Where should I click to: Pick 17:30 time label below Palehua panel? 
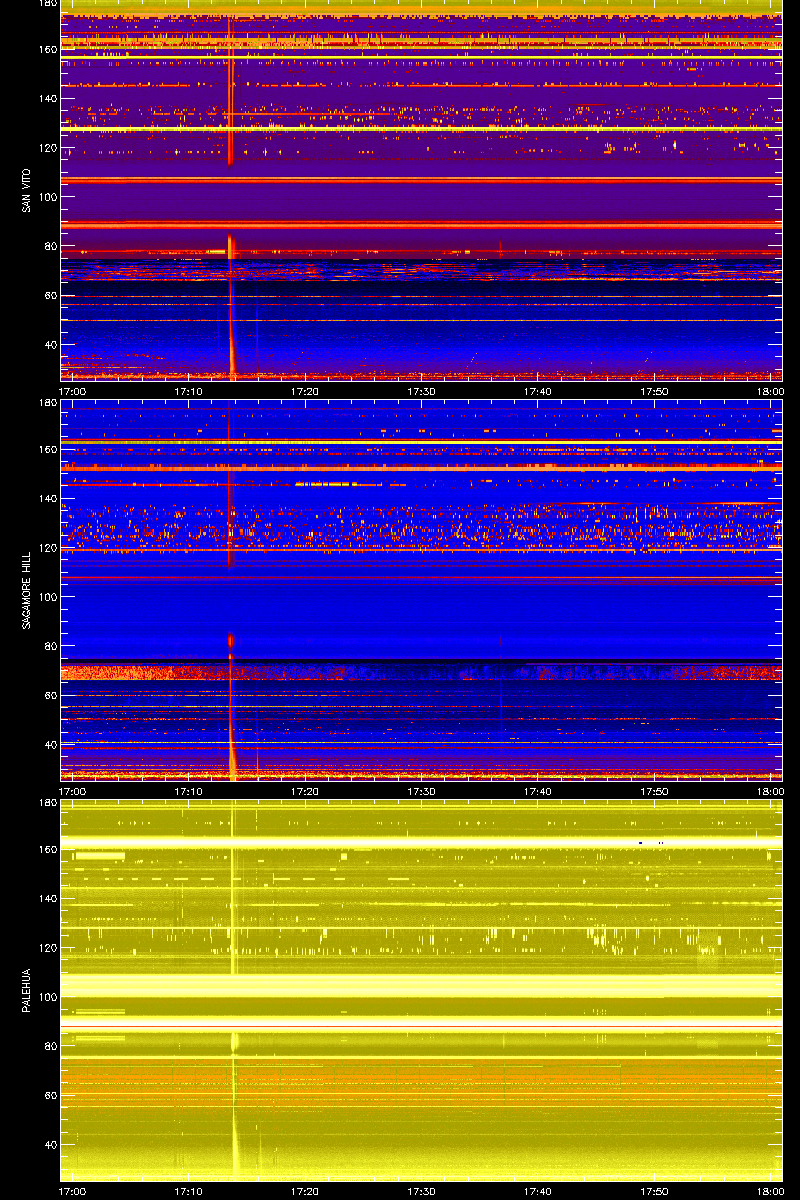422,1191
